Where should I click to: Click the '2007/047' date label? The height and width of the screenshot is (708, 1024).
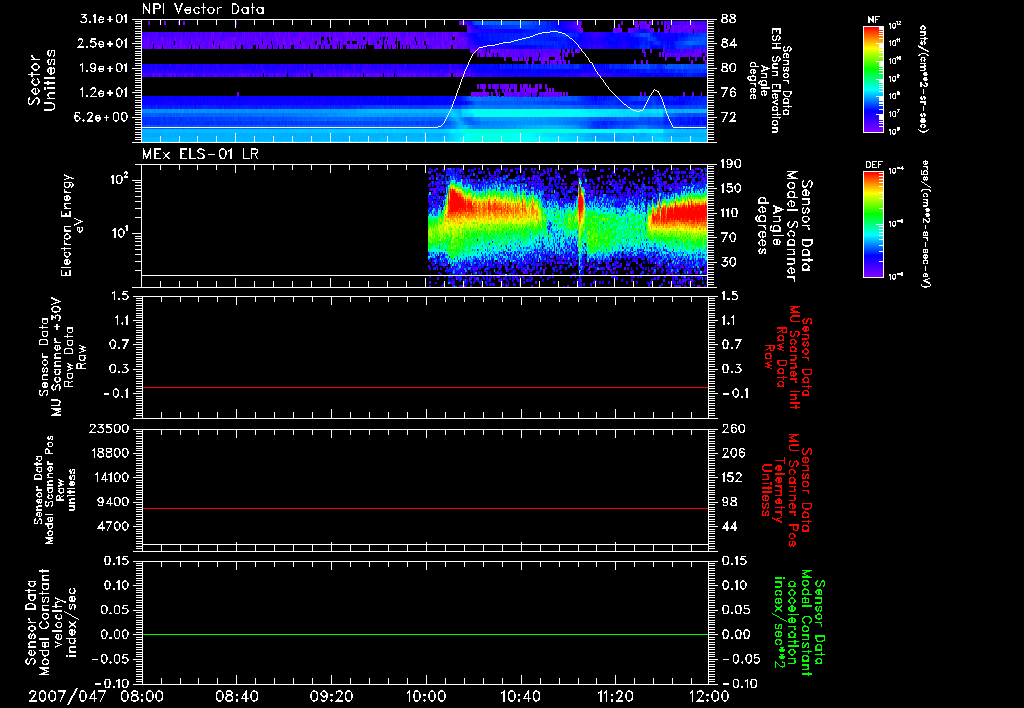[67, 696]
